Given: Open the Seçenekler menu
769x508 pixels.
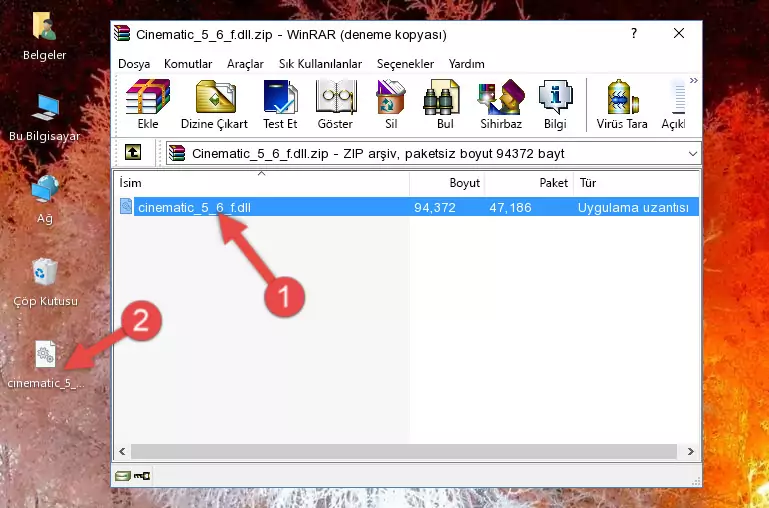Looking at the screenshot, I should pyautogui.click(x=405, y=64).
